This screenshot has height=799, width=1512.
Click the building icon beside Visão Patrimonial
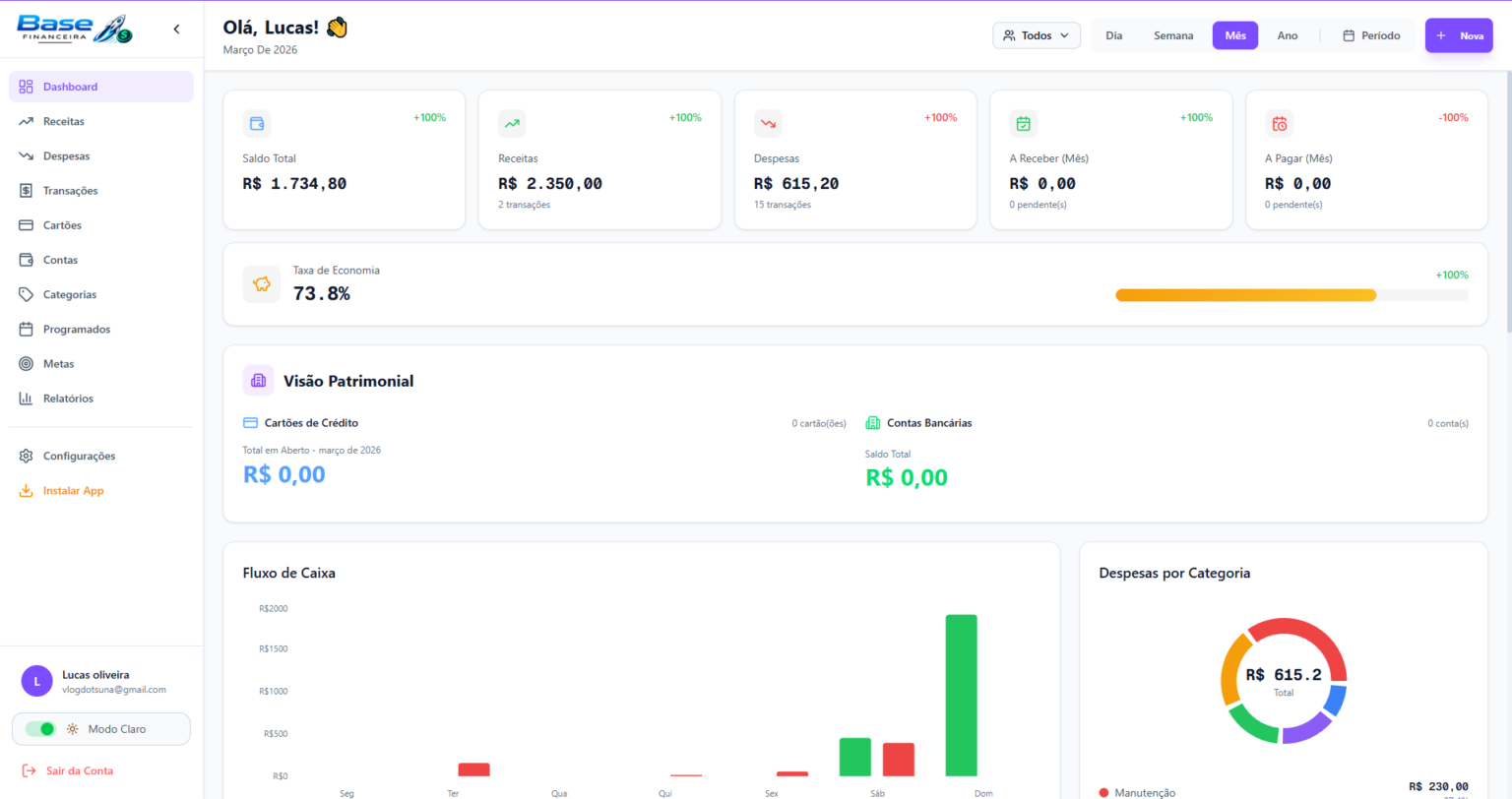pos(259,381)
